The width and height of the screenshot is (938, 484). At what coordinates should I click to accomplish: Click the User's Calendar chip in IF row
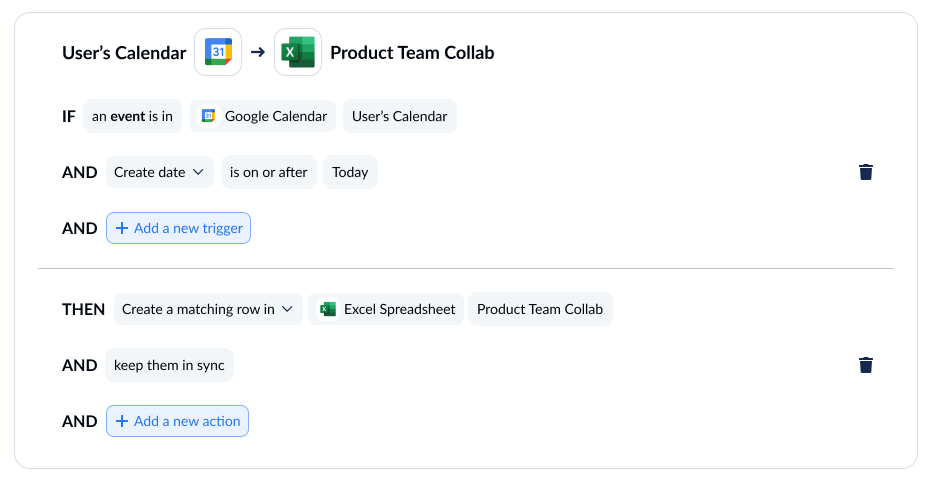pyautogui.click(x=400, y=116)
